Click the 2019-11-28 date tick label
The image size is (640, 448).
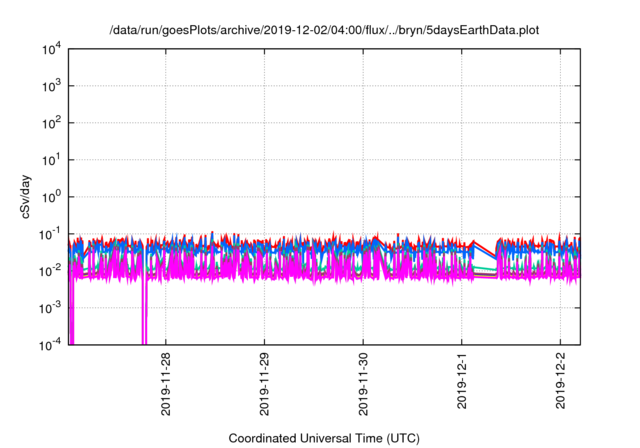pos(166,384)
